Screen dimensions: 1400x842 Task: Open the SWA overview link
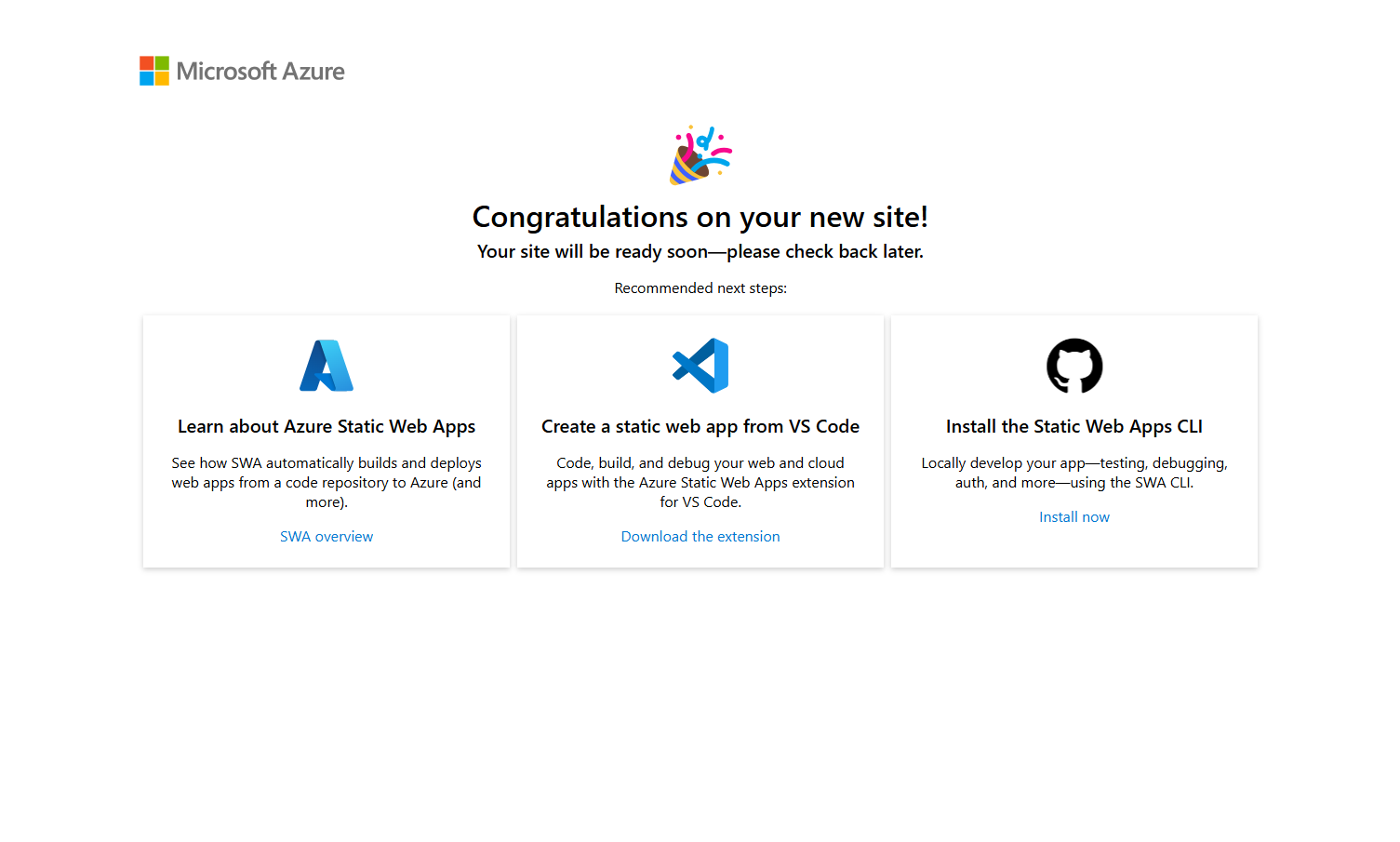coord(327,537)
